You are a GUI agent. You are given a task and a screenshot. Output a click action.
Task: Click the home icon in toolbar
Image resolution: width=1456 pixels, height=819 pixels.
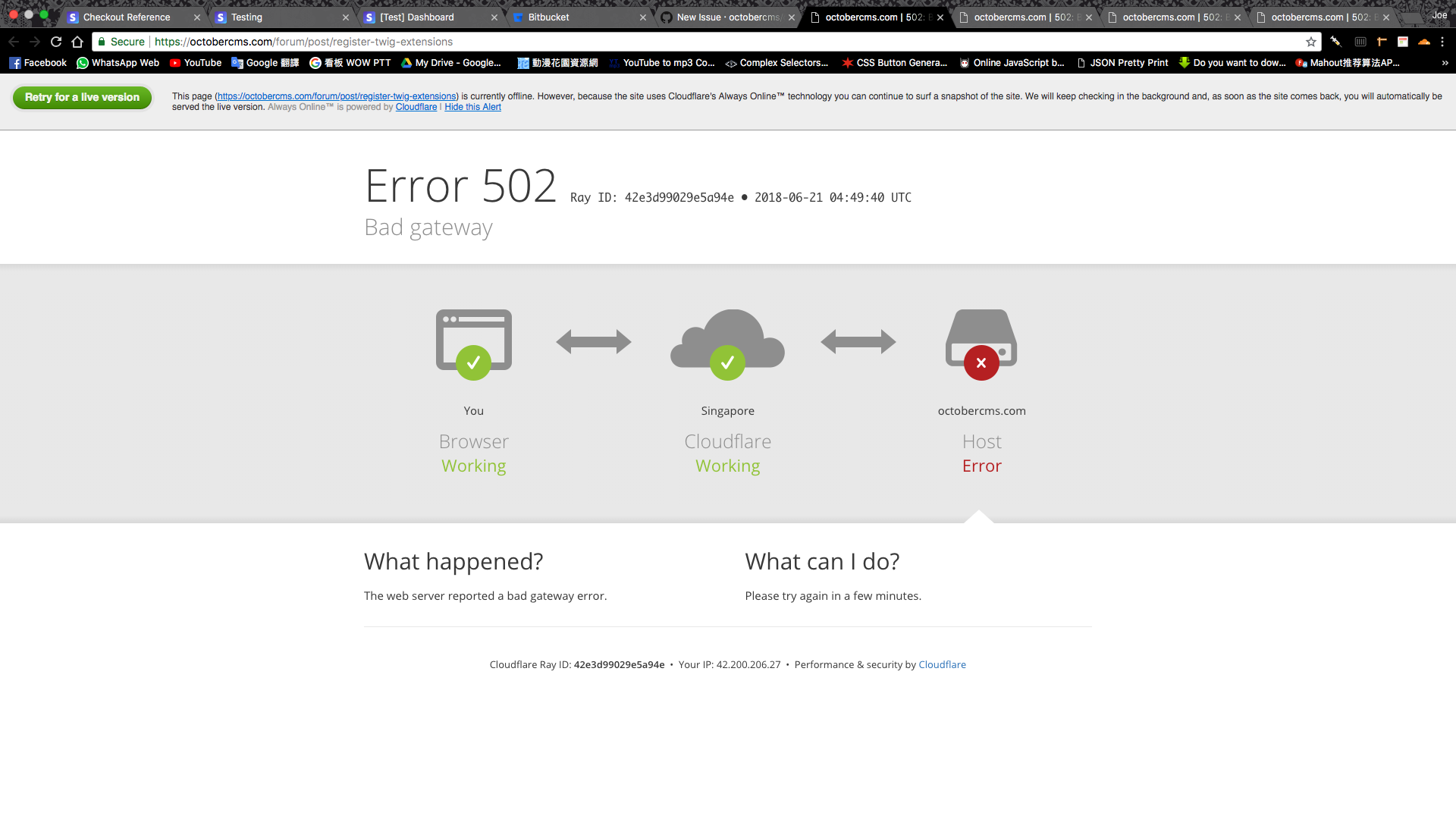click(x=77, y=42)
